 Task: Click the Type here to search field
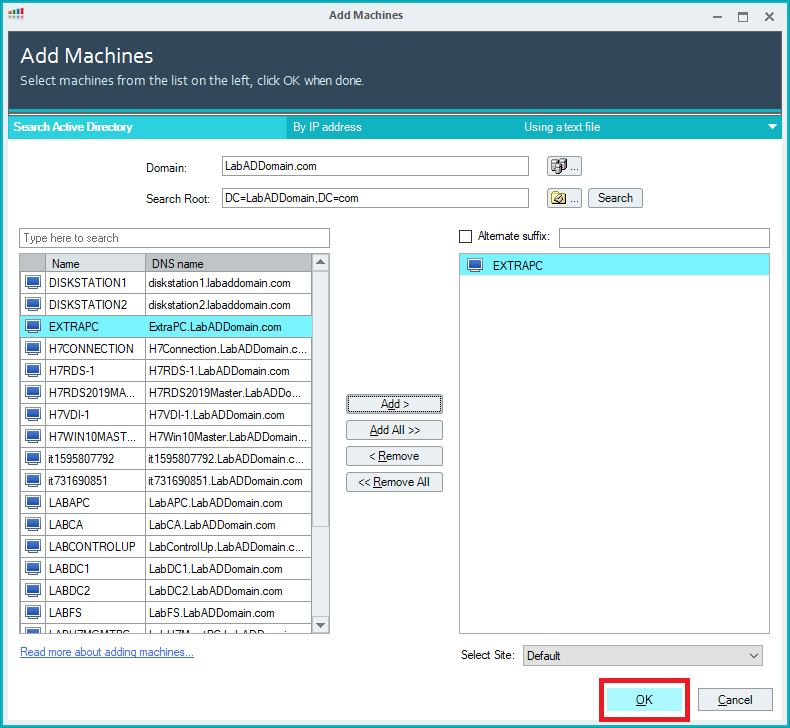pyautogui.click(x=174, y=238)
